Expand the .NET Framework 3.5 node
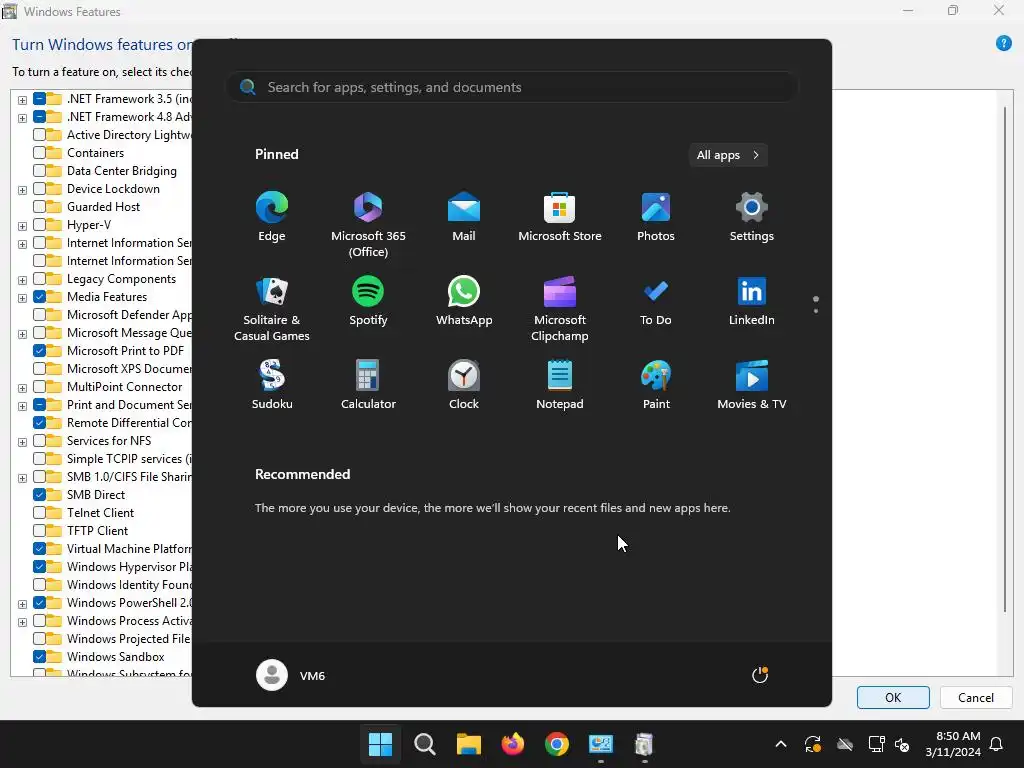1024x768 pixels. click(x=22, y=100)
